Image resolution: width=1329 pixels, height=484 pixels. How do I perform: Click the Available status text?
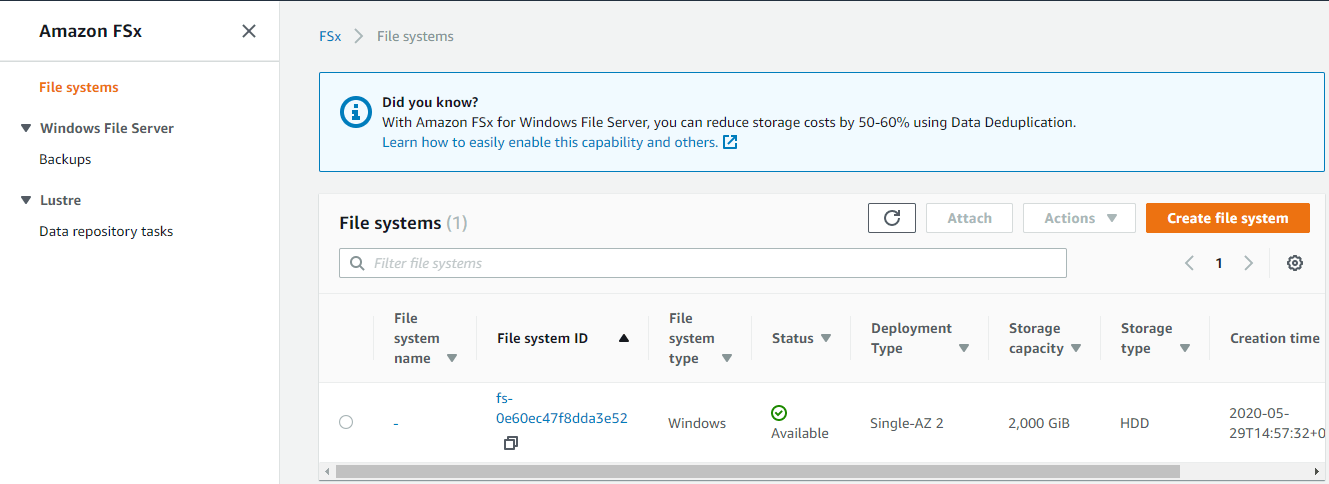coord(800,433)
